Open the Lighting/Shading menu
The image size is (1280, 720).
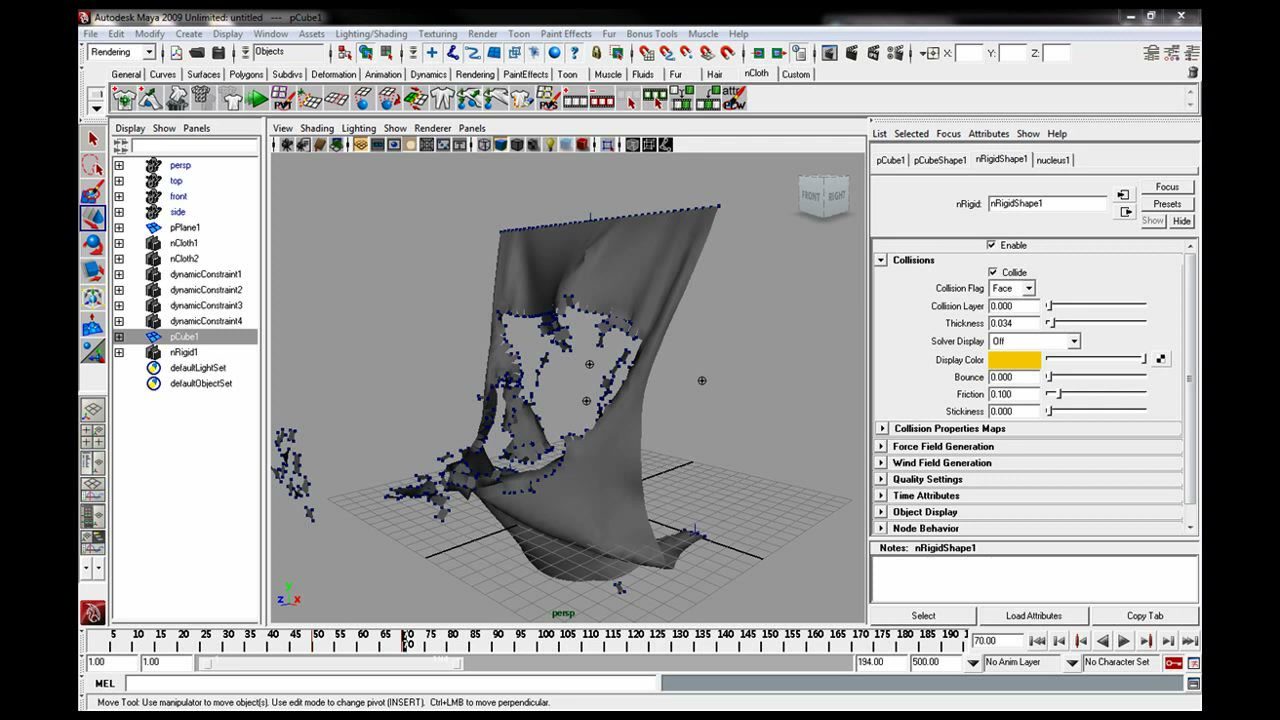[x=371, y=34]
